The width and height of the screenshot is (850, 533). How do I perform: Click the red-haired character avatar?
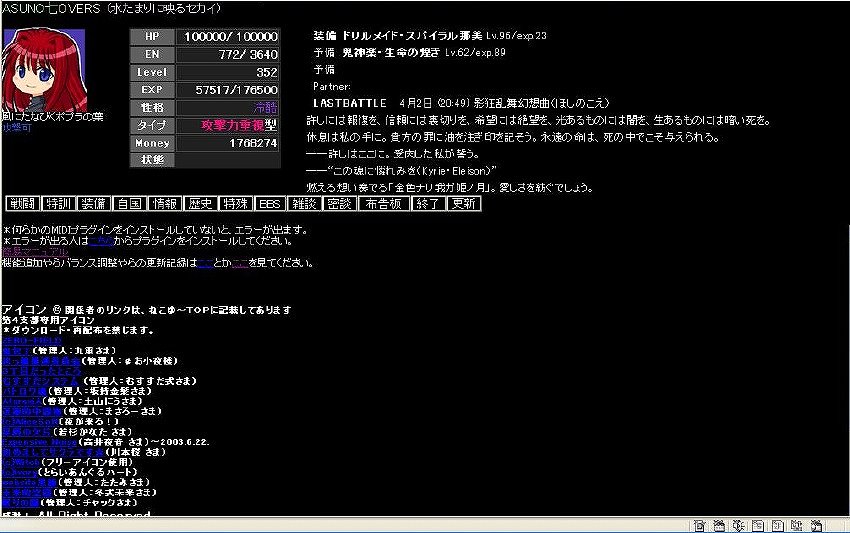point(44,70)
